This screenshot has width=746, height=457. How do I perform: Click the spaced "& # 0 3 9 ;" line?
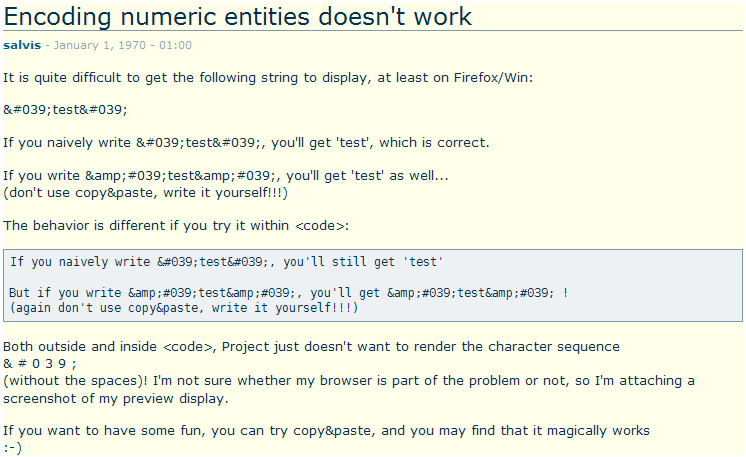pyautogui.click(x=39, y=364)
